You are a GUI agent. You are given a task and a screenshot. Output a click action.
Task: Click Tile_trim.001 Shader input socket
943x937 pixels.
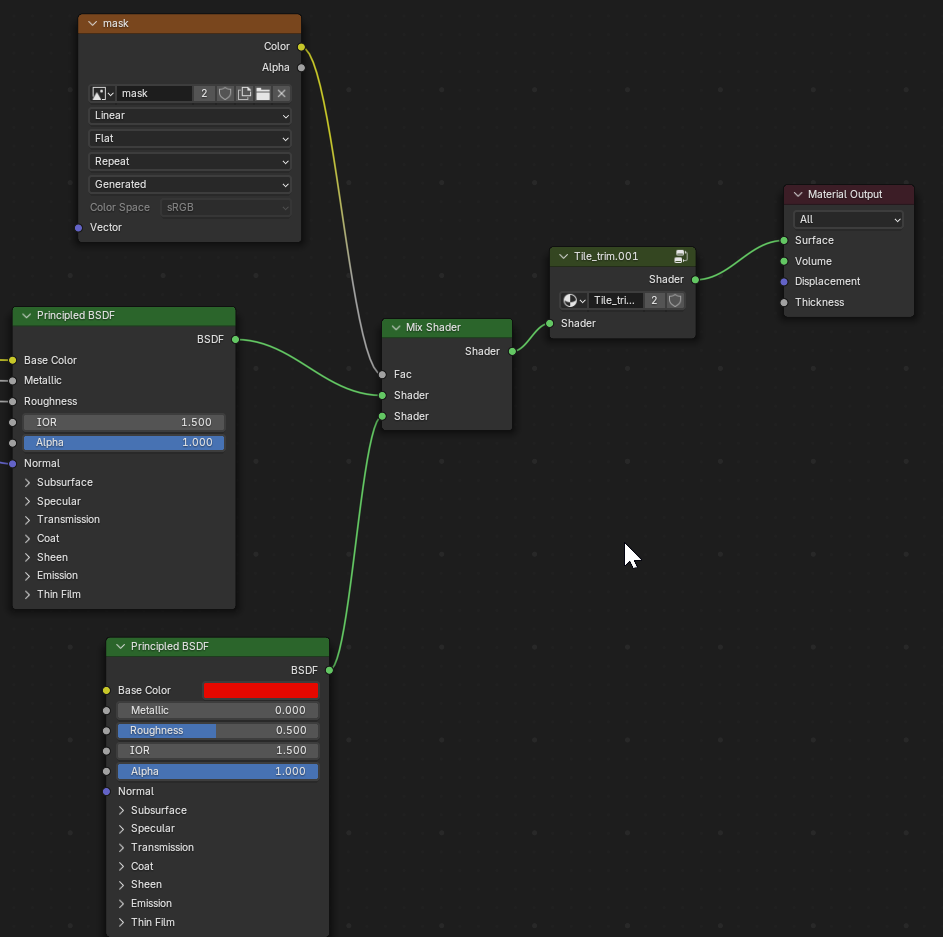pos(550,324)
